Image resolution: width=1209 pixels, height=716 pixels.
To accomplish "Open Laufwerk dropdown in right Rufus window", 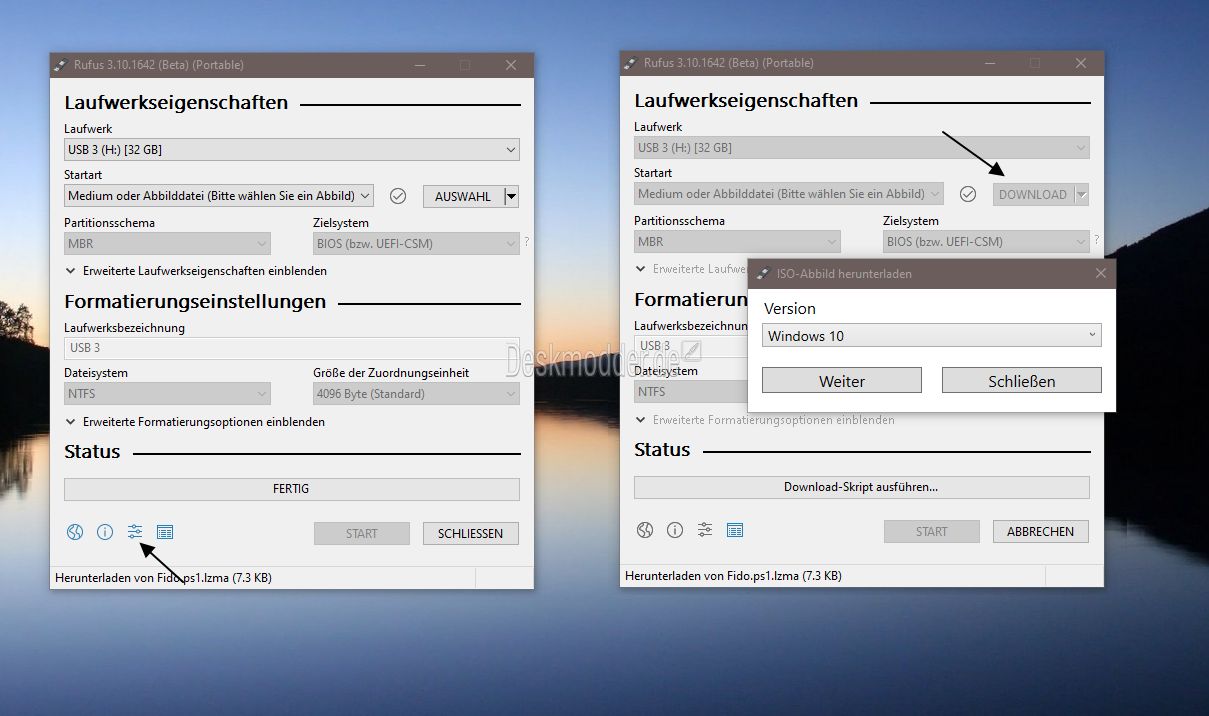I will (x=862, y=148).
